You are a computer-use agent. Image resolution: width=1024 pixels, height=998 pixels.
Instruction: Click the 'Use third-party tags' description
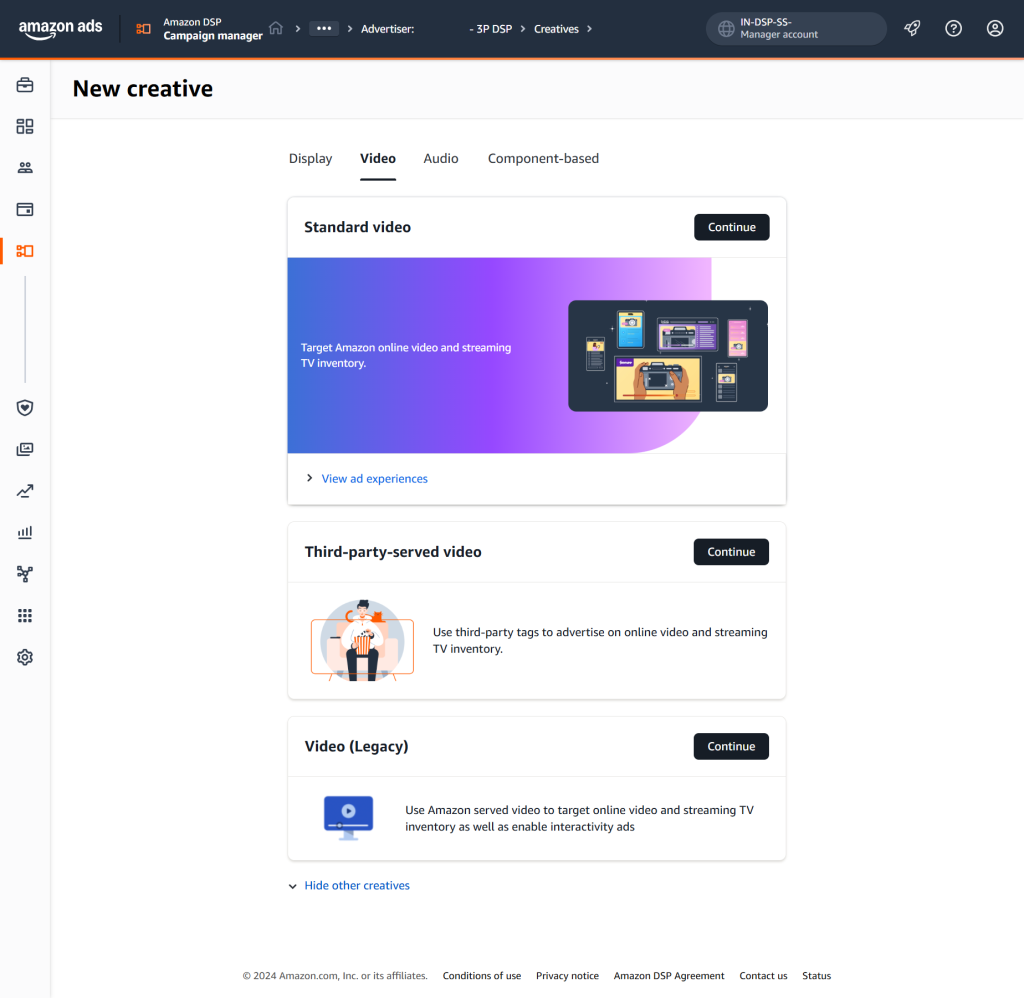(x=600, y=640)
